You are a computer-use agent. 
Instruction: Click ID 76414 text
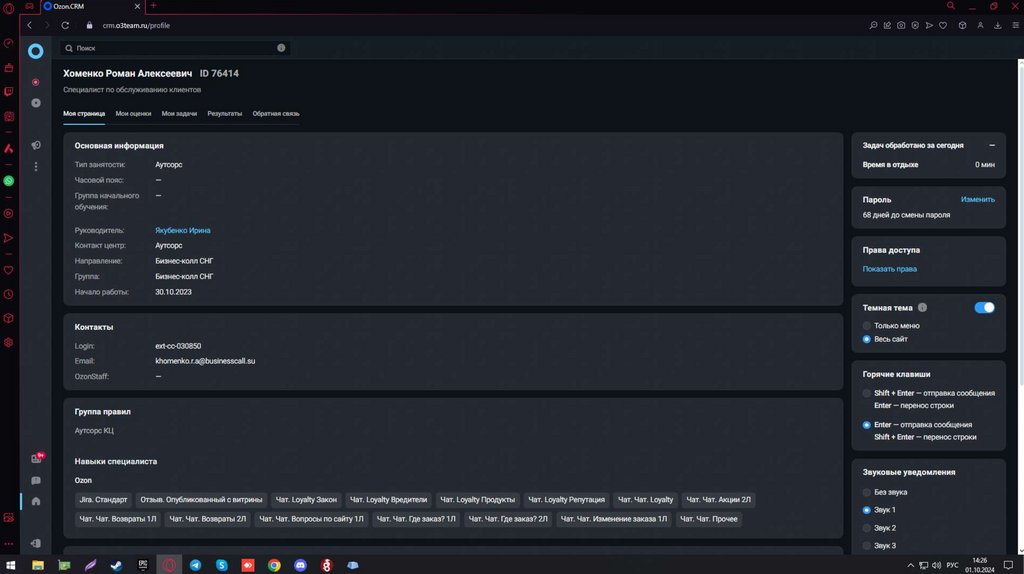(219, 73)
